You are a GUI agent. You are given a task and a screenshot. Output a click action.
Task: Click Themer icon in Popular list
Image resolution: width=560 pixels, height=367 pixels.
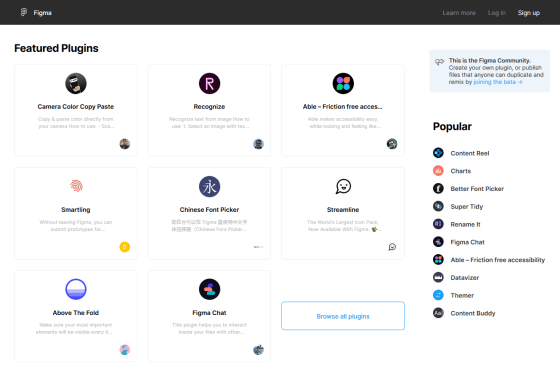pyautogui.click(x=438, y=295)
